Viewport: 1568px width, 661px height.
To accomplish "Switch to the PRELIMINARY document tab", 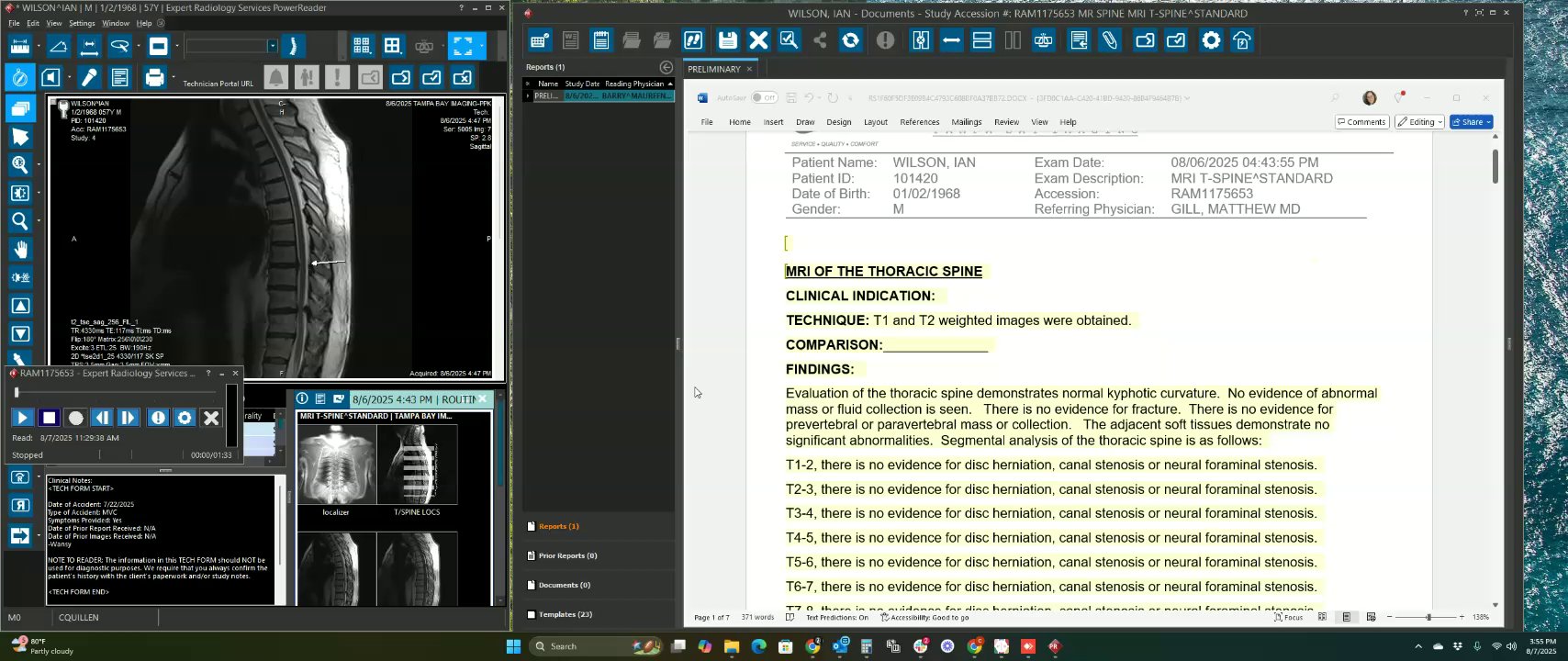I will pos(714,69).
